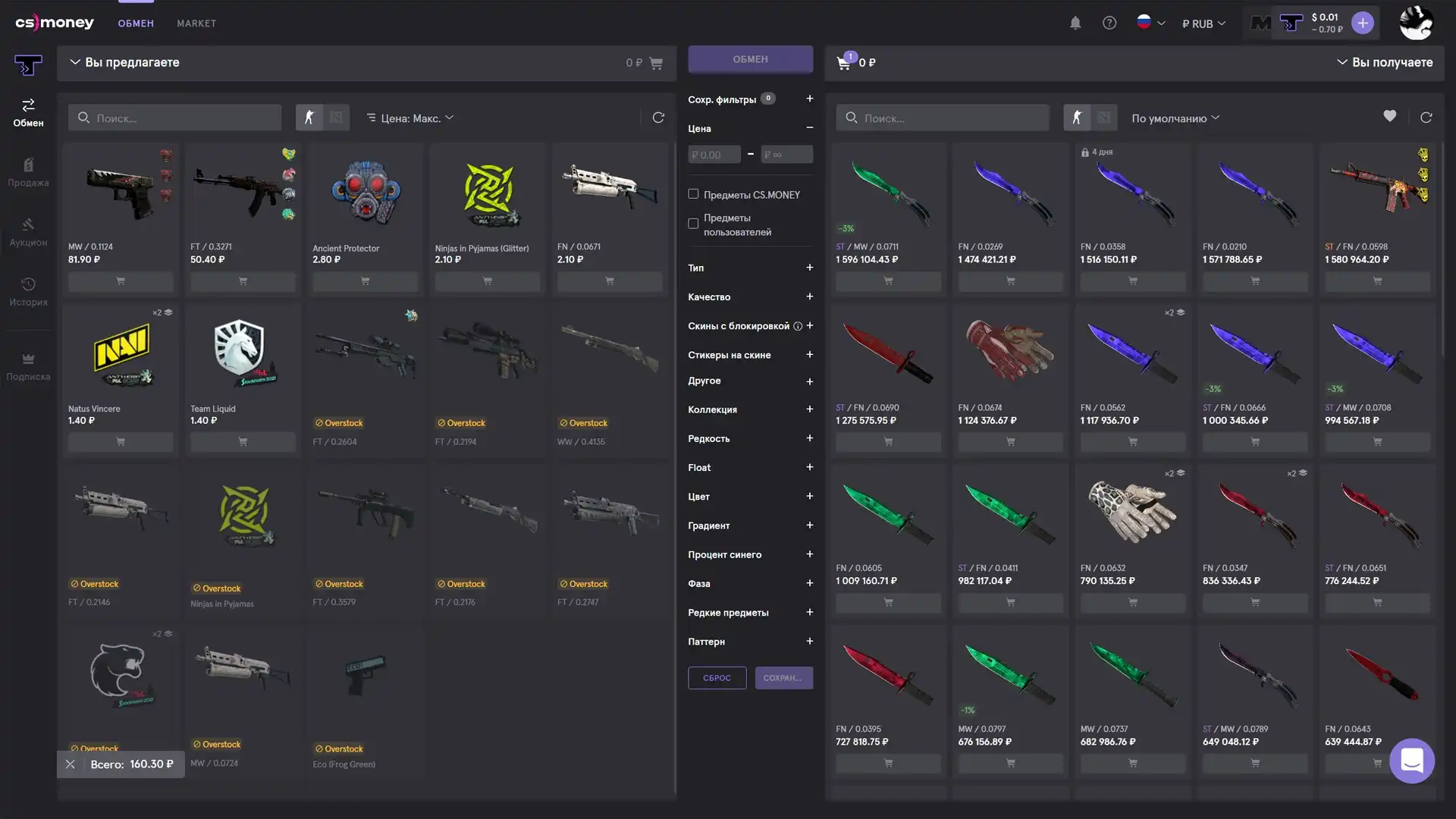
Task: Toggle second game filter in left inventory
Action: pyautogui.click(x=336, y=118)
